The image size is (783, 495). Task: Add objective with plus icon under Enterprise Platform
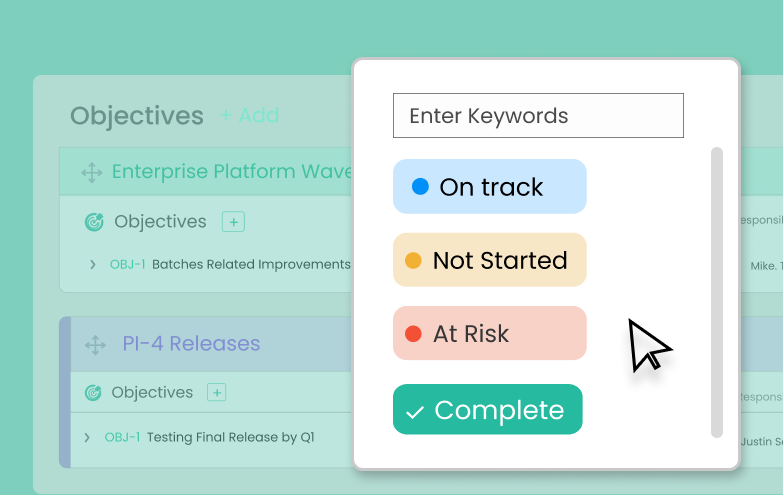tap(233, 222)
